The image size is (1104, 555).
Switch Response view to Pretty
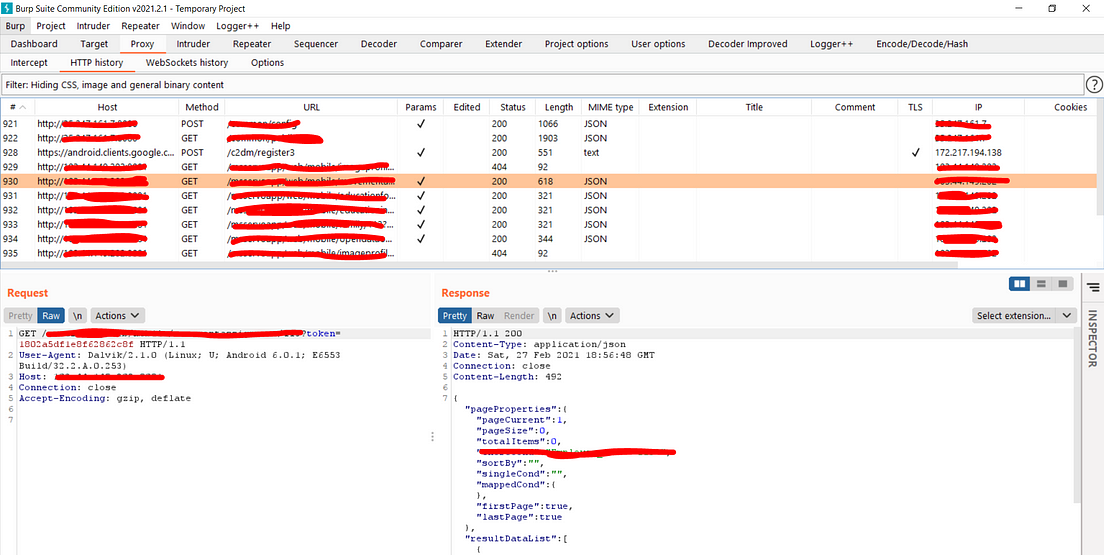click(x=454, y=316)
